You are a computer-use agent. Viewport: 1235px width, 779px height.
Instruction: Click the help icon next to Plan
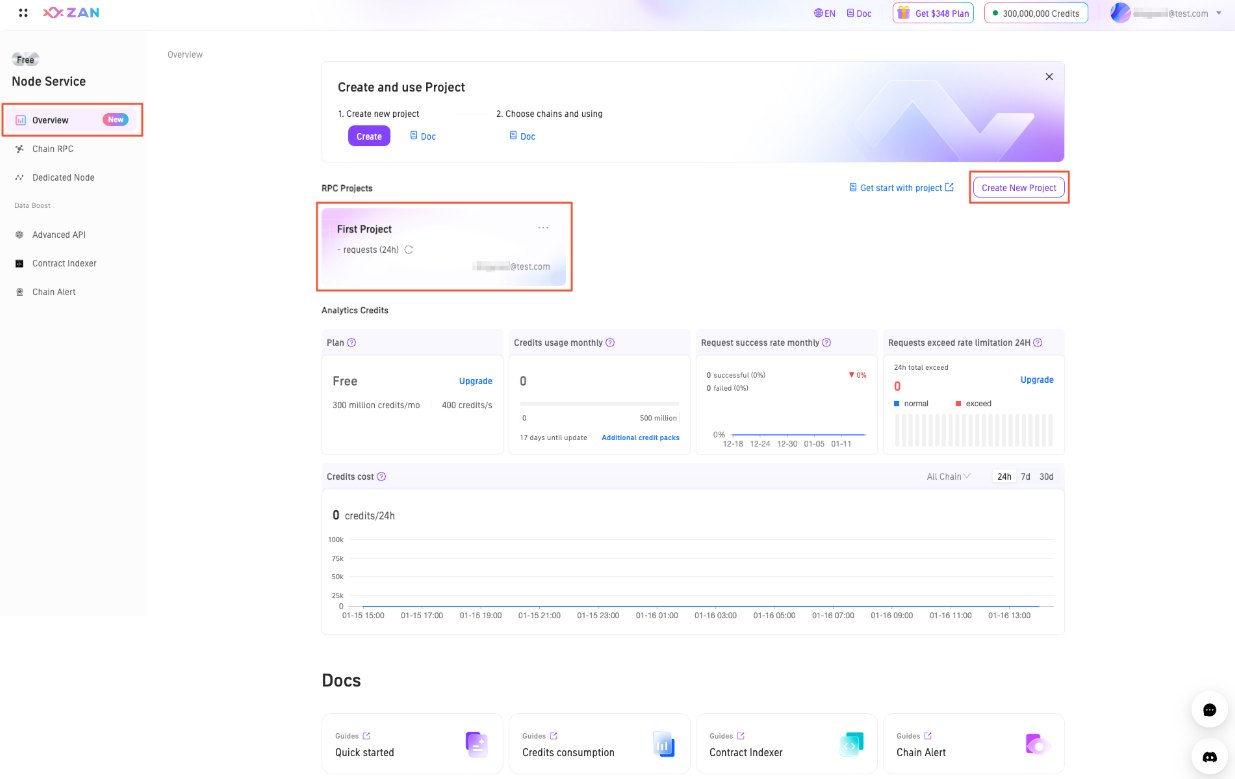[351, 343]
